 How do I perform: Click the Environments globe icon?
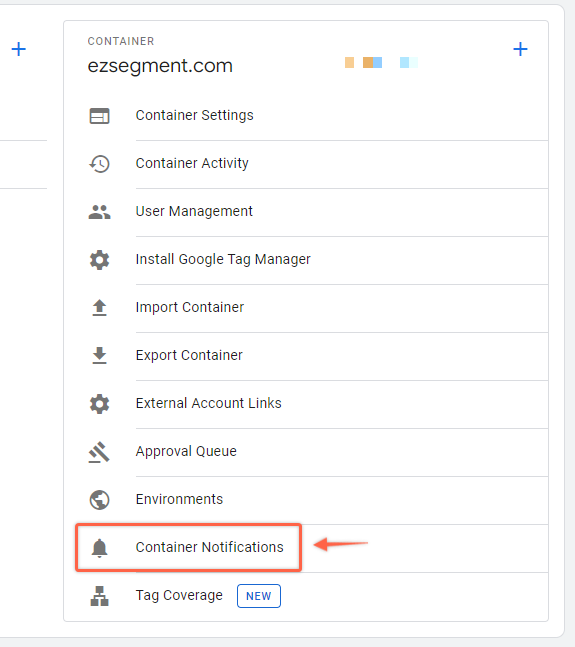click(x=99, y=500)
